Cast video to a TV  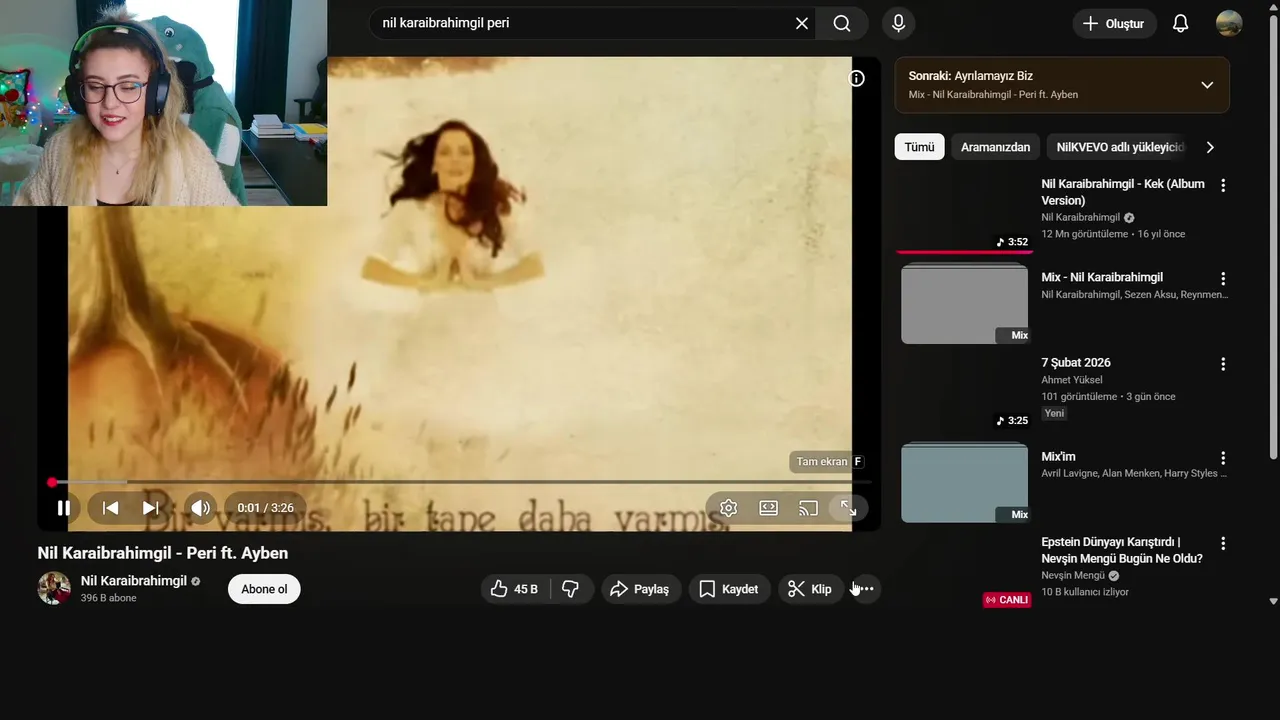click(x=808, y=508)
